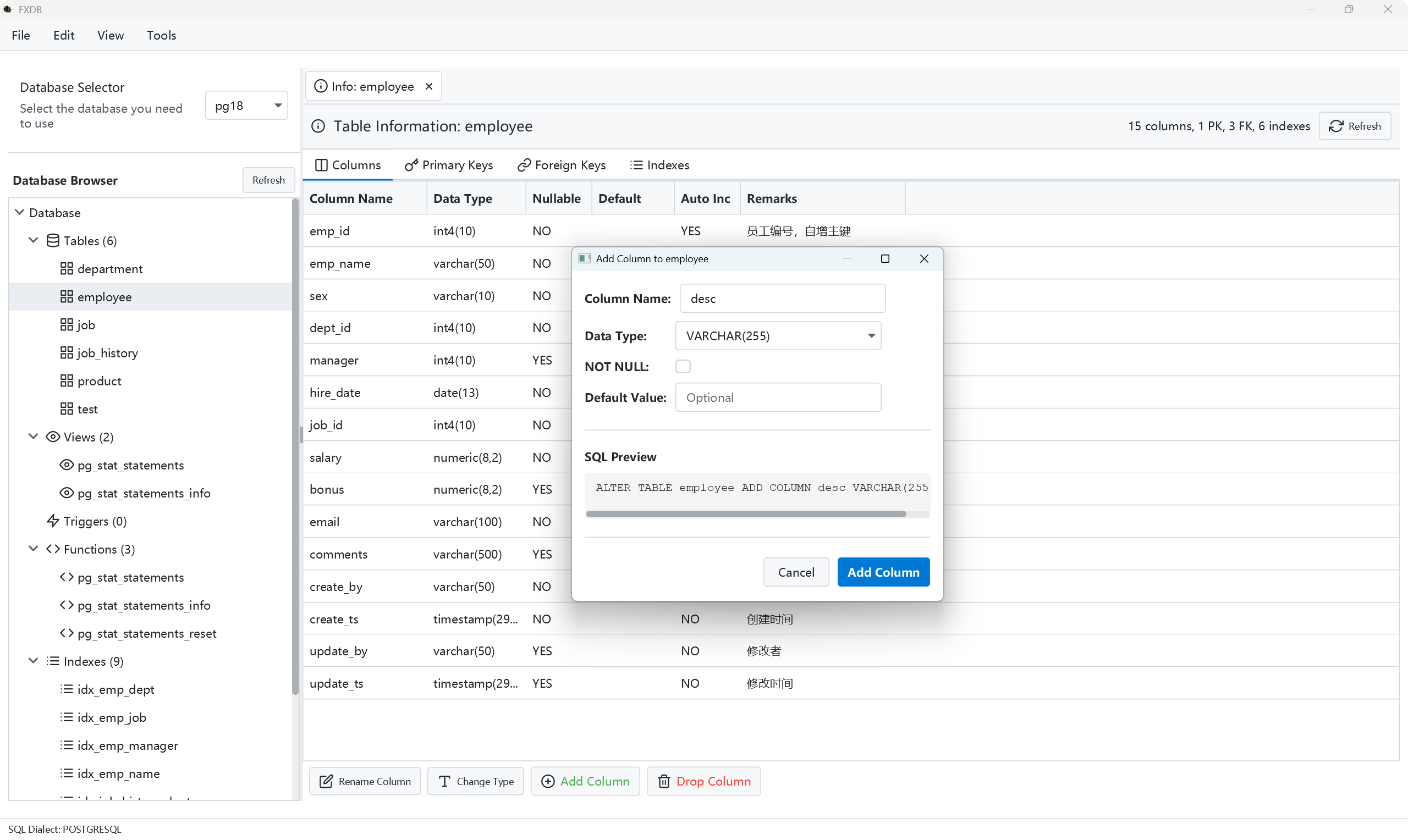The height and width of the screenshot is (840, 1408).
Task: Click the circular Refresh icon in the table header
Action: [x=1335, y=126]
